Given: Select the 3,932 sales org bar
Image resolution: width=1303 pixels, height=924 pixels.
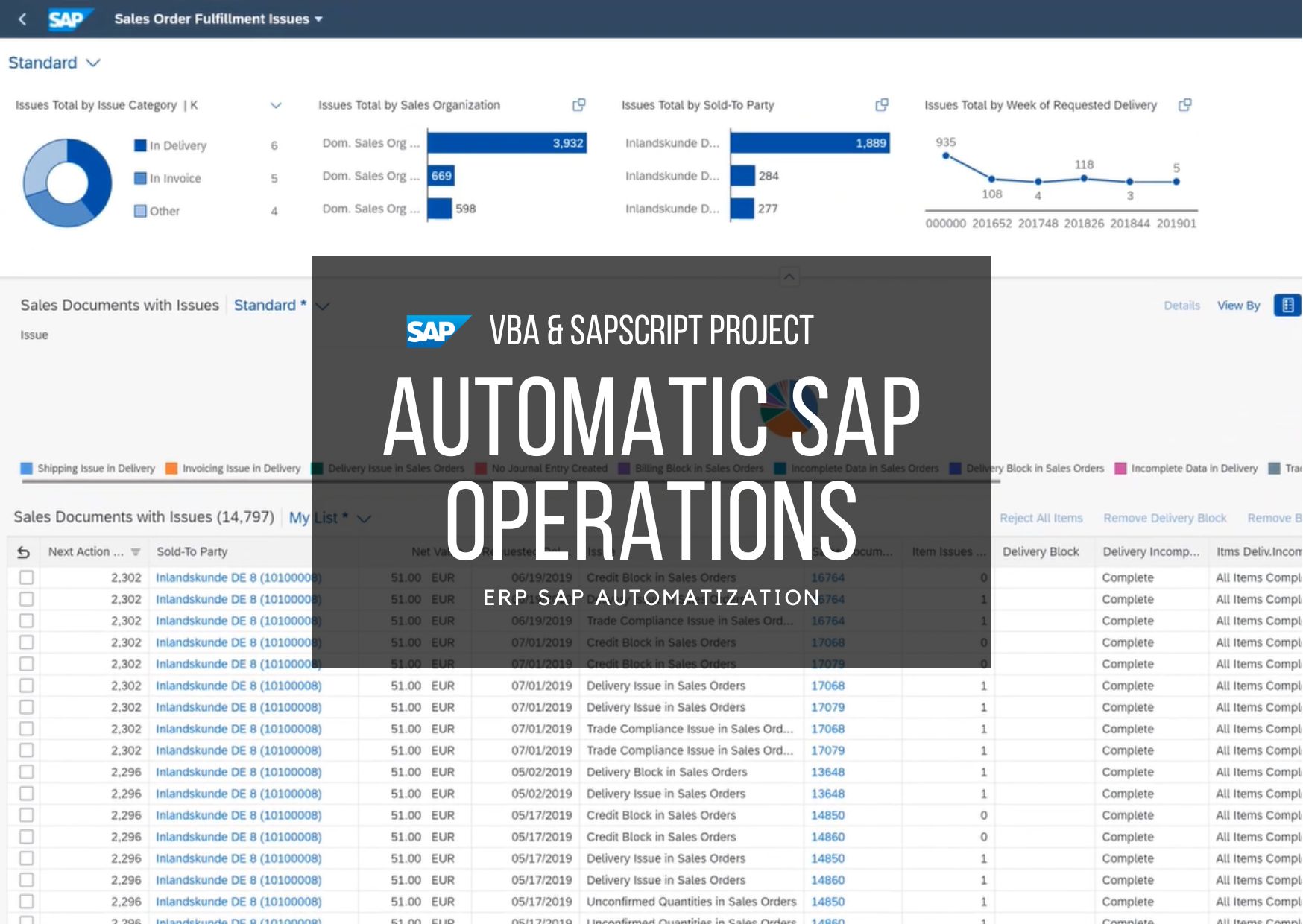Looking at the screenshot, I should tap(507, 143).
